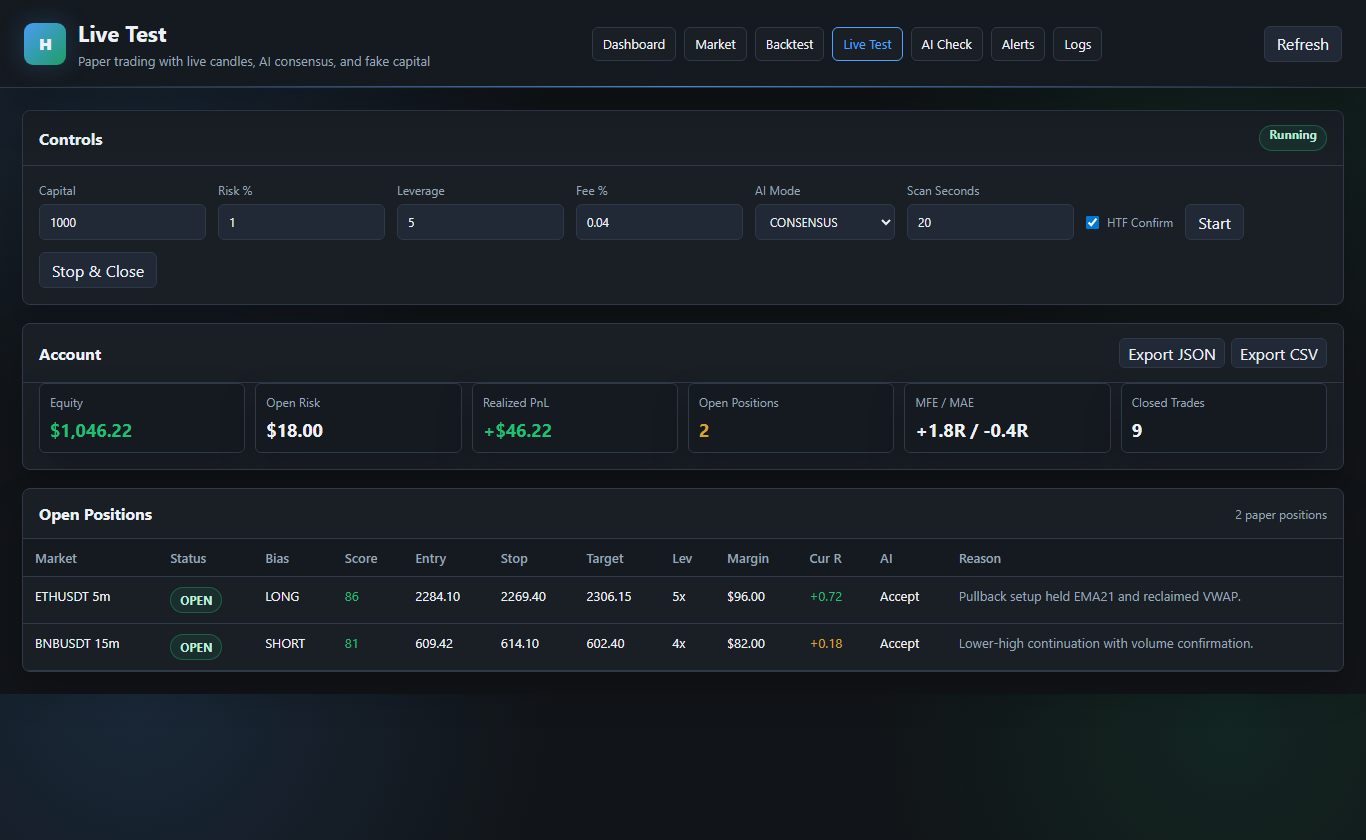
Task: Click the Fee % input field
Action: [659, 222]
